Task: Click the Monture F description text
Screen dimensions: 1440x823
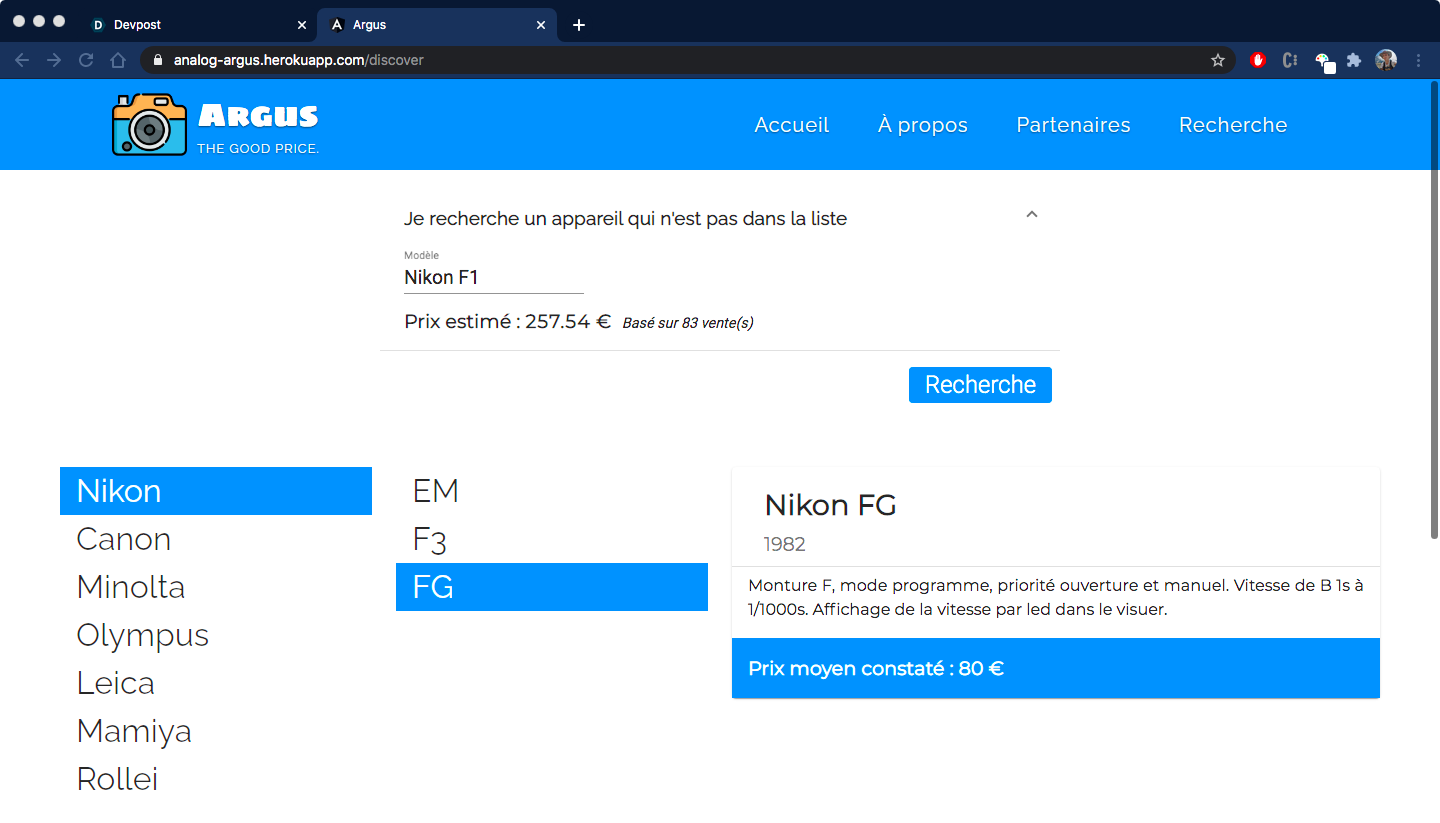Action: click(x=1056, y=597)
